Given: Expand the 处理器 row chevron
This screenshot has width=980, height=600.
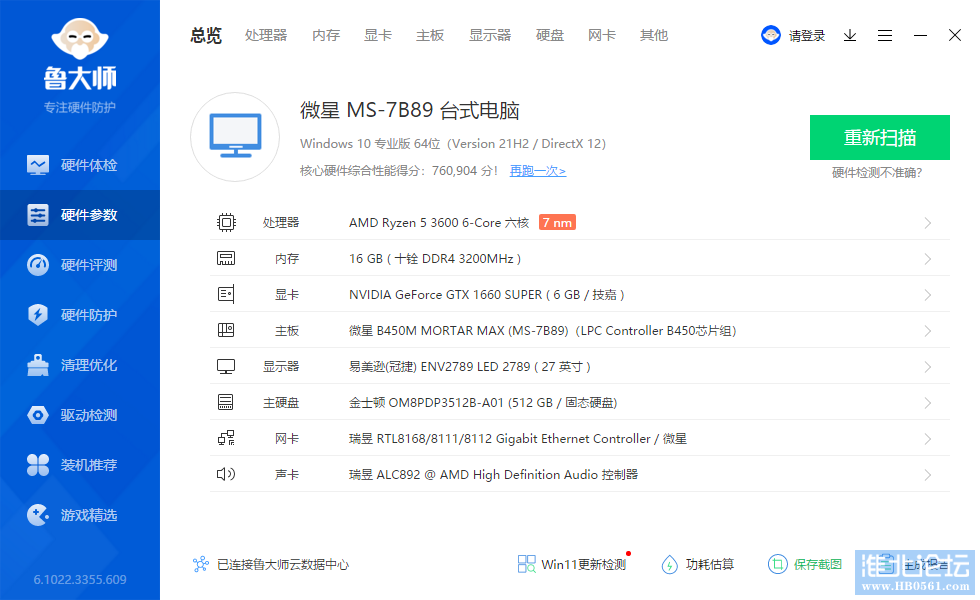Looking at the screenshot, I should 928,223.
